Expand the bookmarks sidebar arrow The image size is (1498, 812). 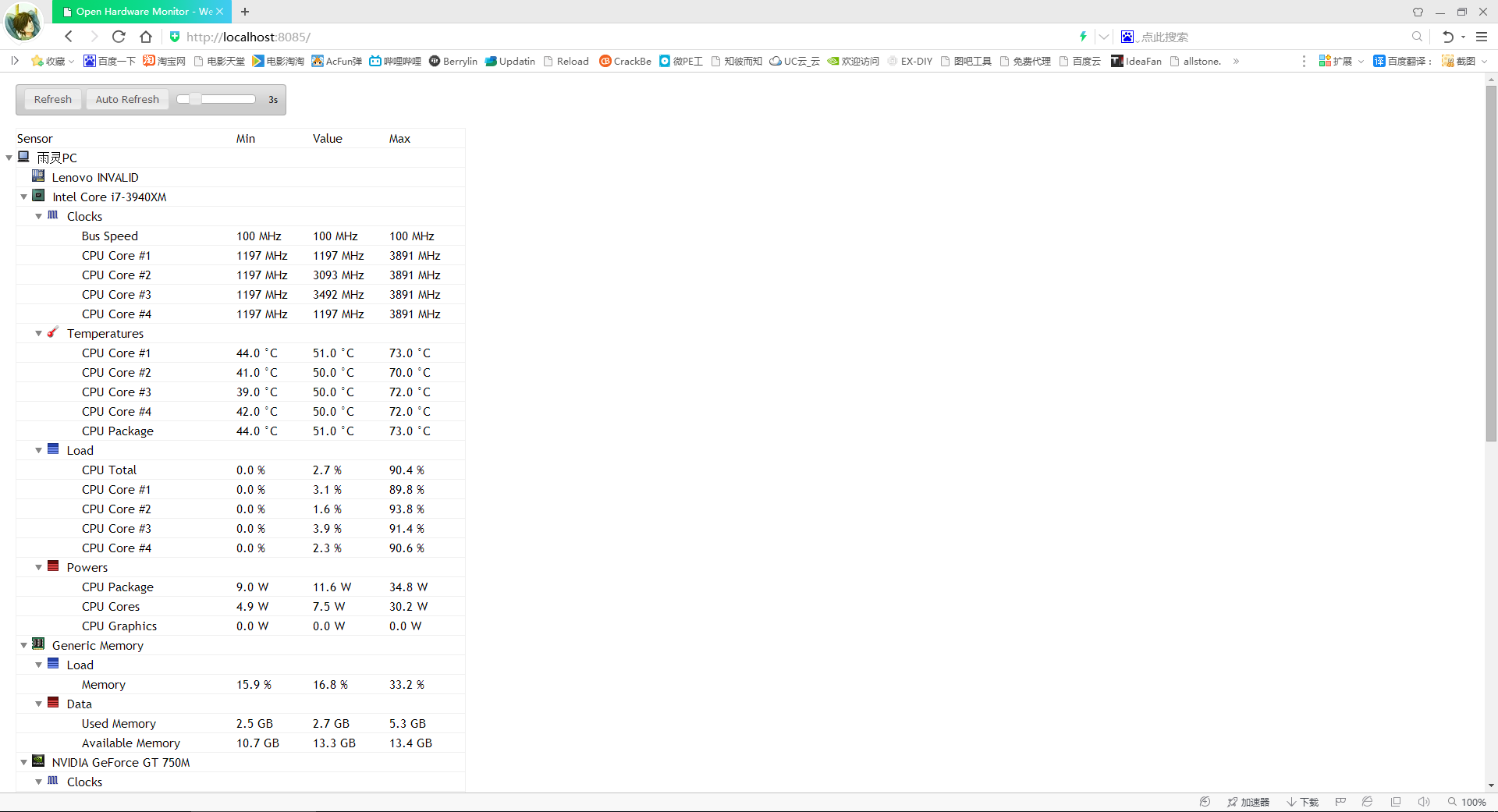[14, 61]
